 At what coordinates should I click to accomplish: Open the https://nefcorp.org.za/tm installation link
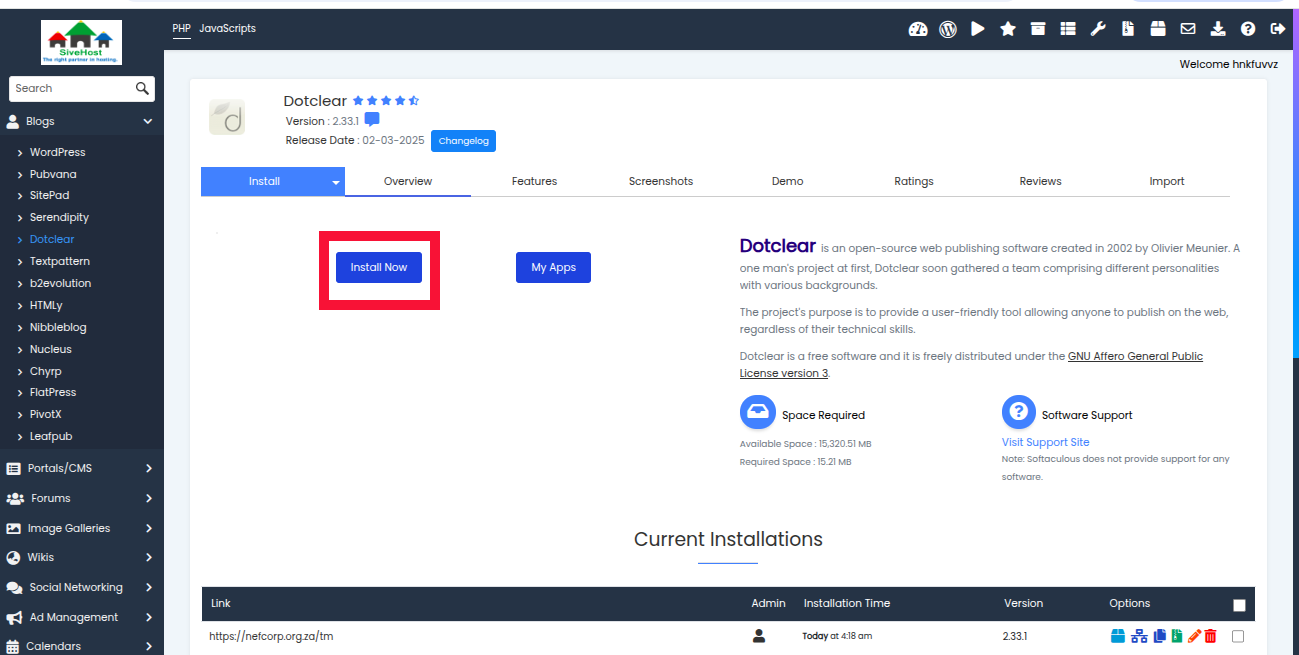coord(271,635)
